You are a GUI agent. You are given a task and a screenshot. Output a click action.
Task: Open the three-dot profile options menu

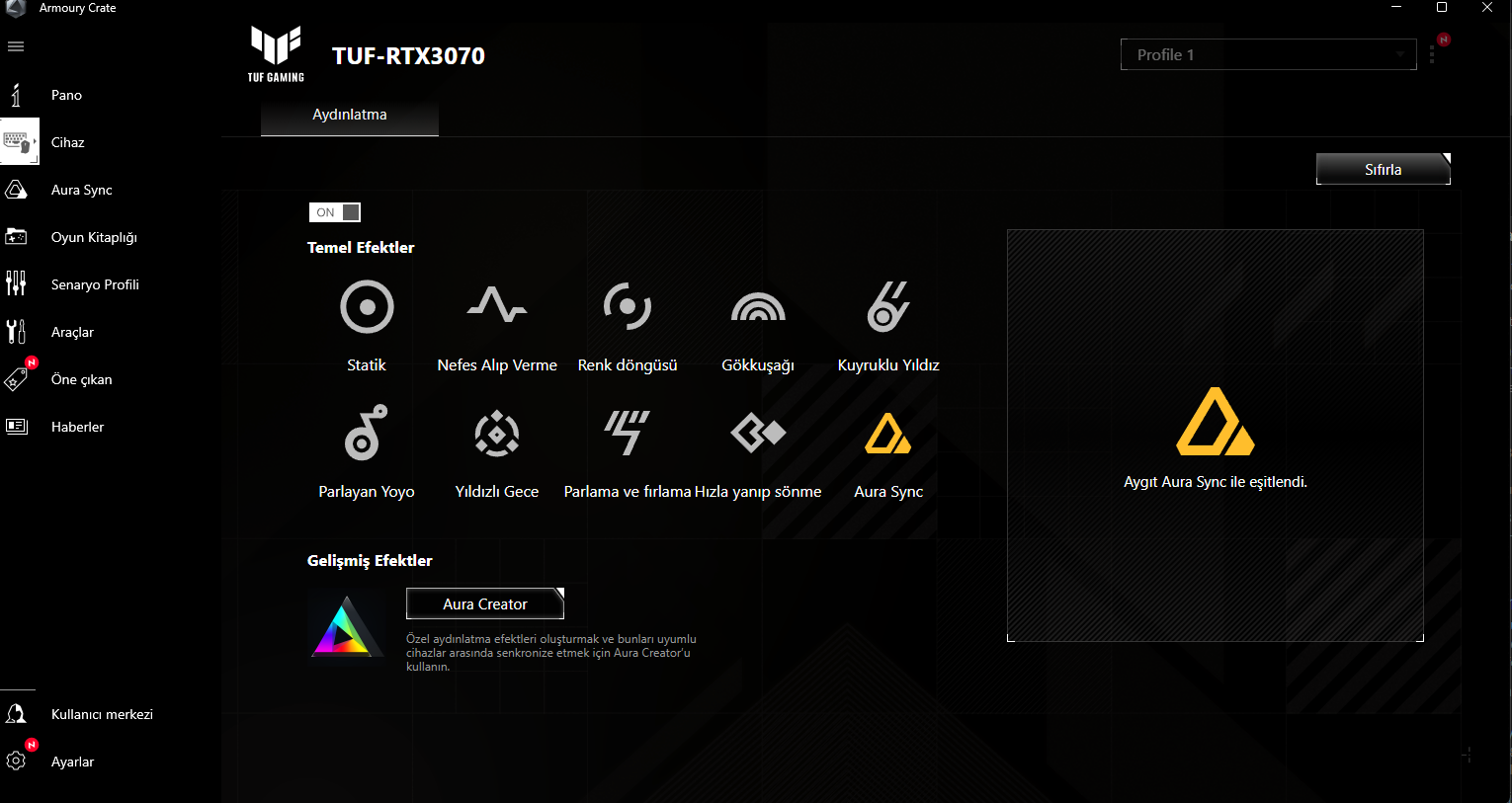click(x=1431, y=55)
